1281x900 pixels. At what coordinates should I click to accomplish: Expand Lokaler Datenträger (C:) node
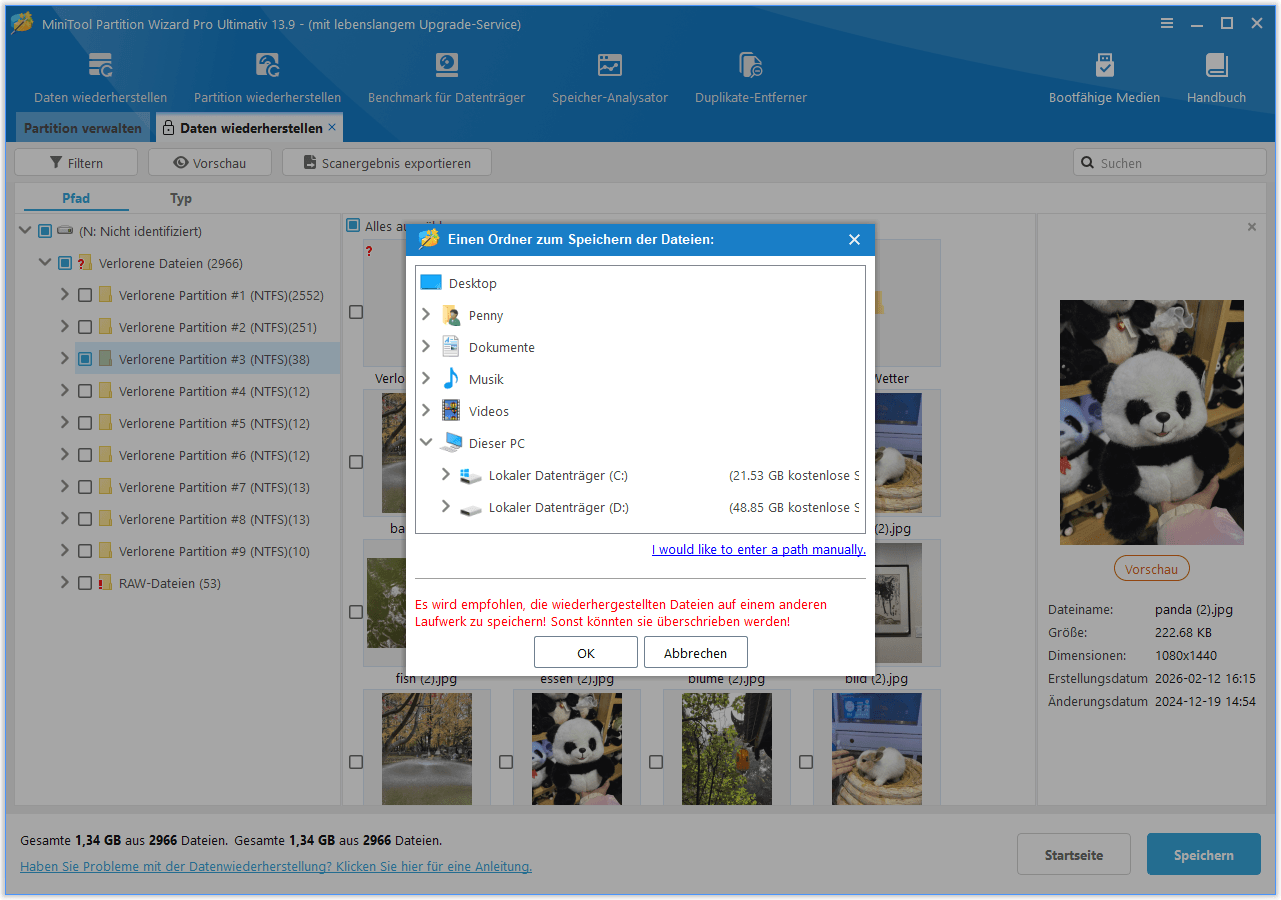tap(446, 475)
